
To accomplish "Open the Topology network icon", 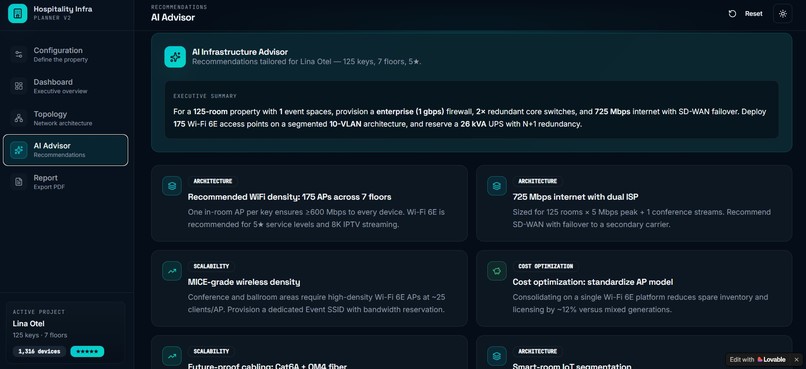I will (19, 118).
